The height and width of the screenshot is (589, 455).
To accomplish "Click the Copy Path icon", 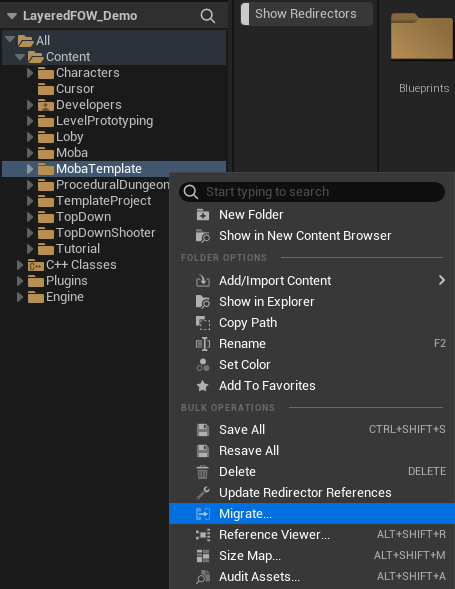I will click(x=203, y=323).
